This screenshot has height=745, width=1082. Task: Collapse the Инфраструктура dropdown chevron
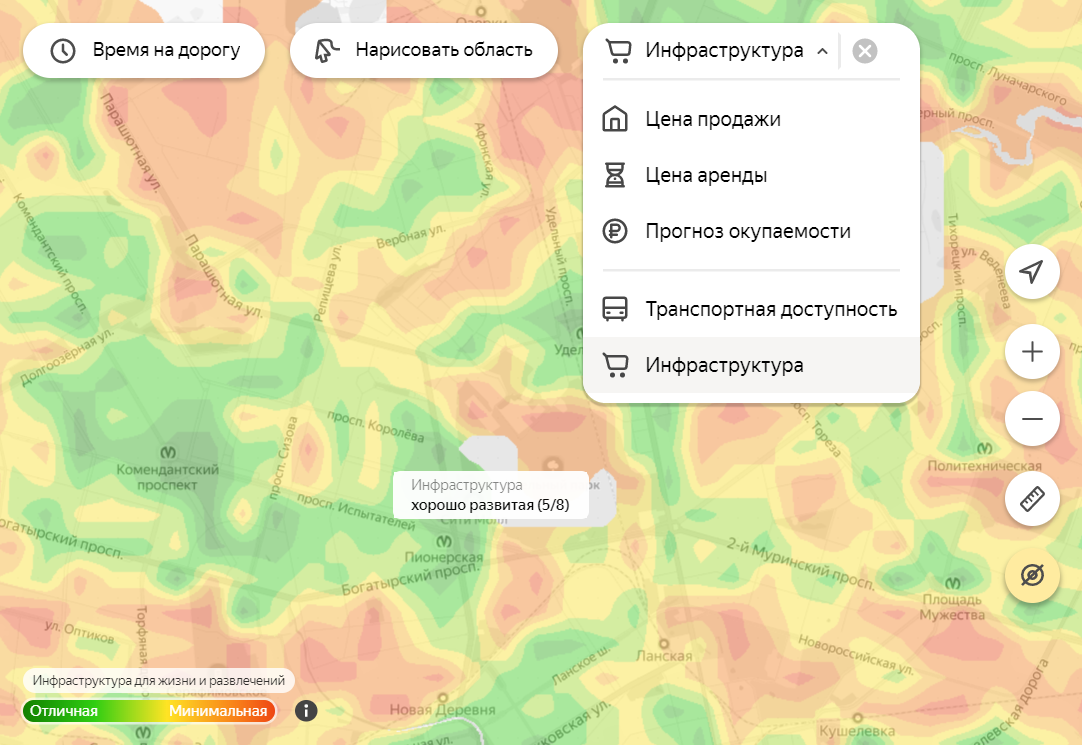tap(822, 51)
